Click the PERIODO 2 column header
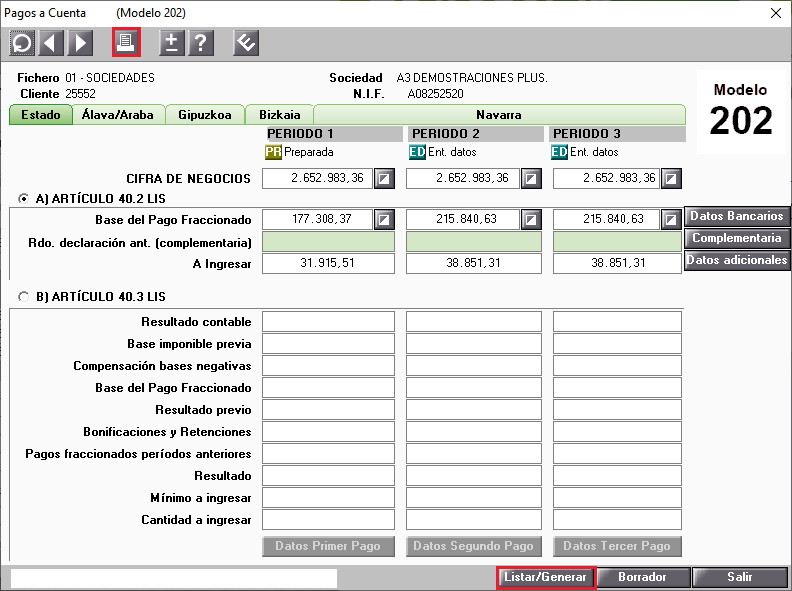 tap(477, 134)
